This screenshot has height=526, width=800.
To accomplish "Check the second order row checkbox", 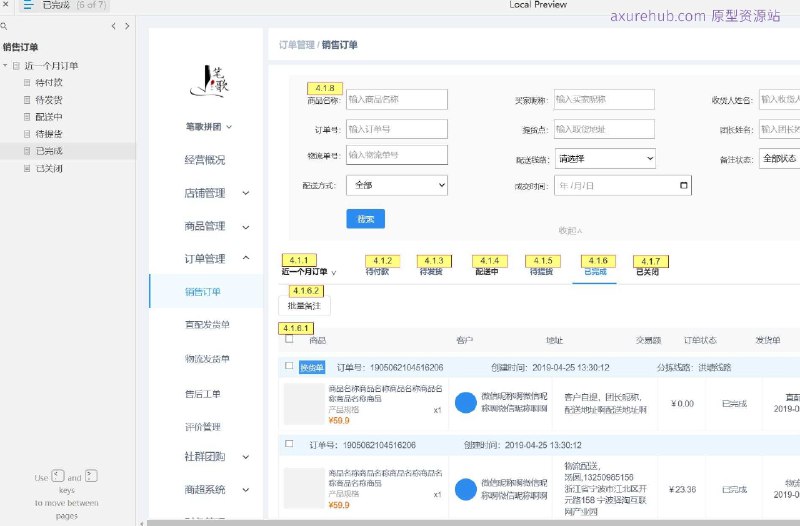I will coord(289,443).
